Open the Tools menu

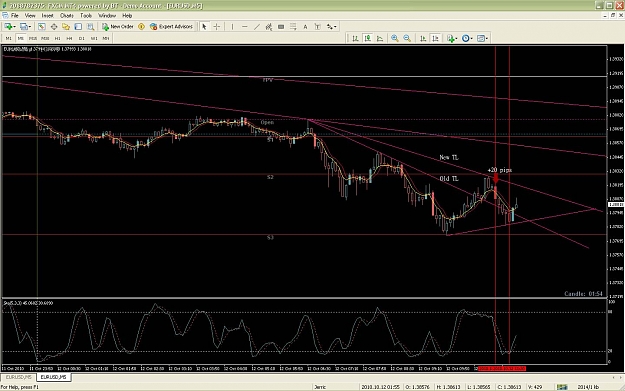click(x=86, y=16)
